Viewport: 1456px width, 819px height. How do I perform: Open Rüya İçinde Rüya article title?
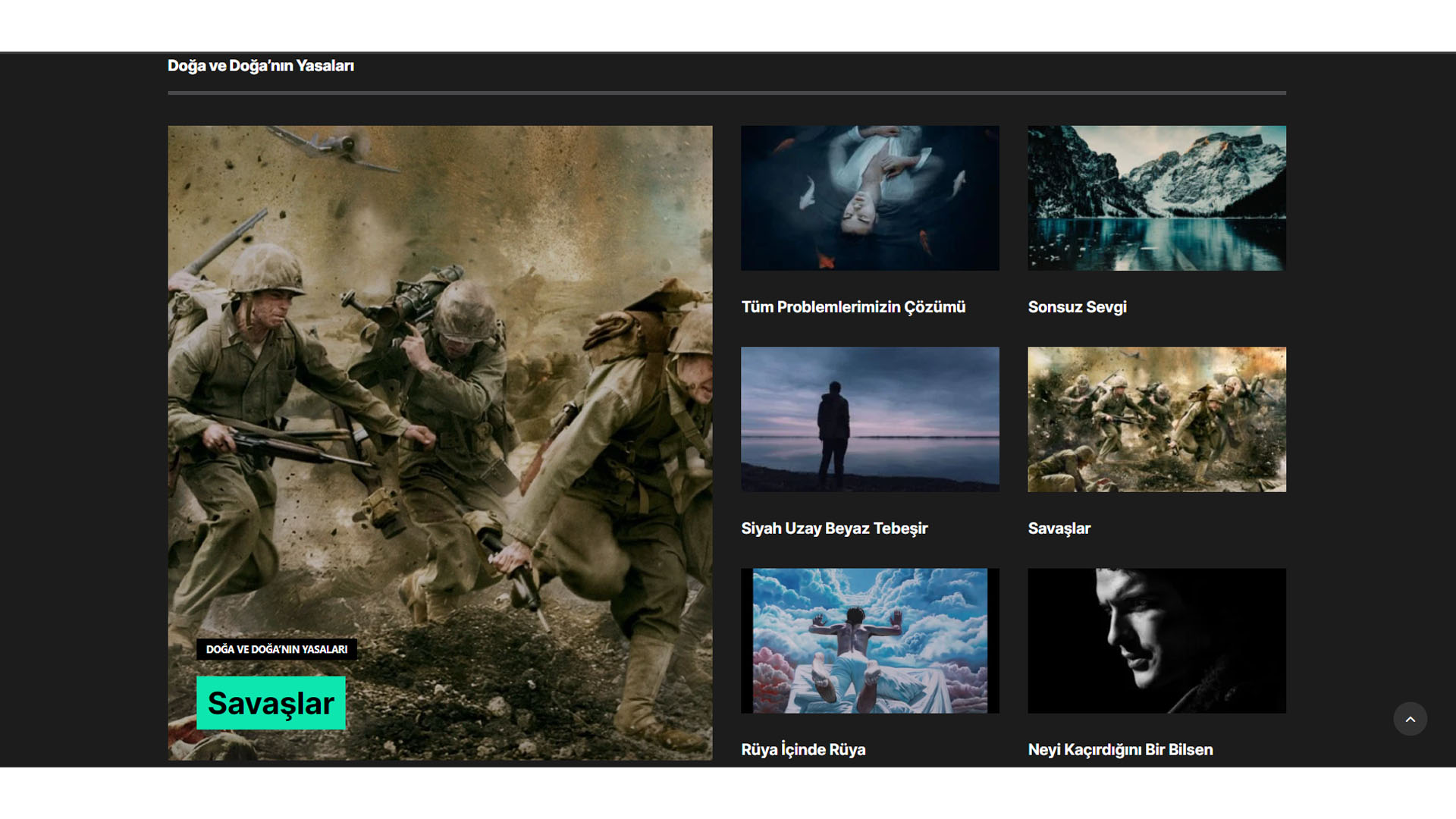click(803, 750)
